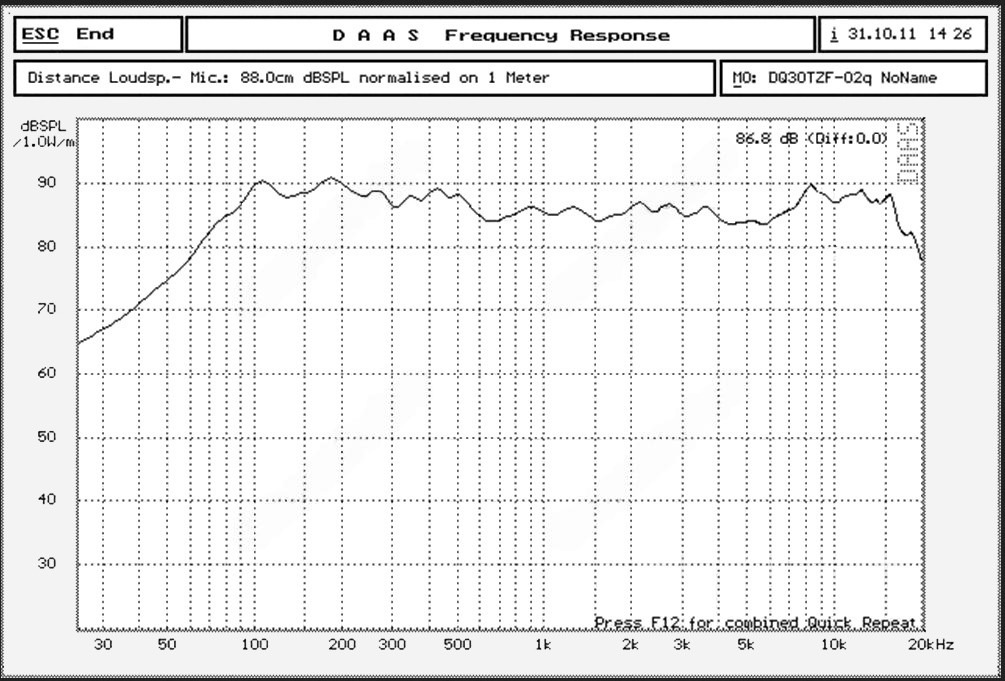1005x681 pixels.
Task: Click the ESC End button
Action: tap(97, 35)
